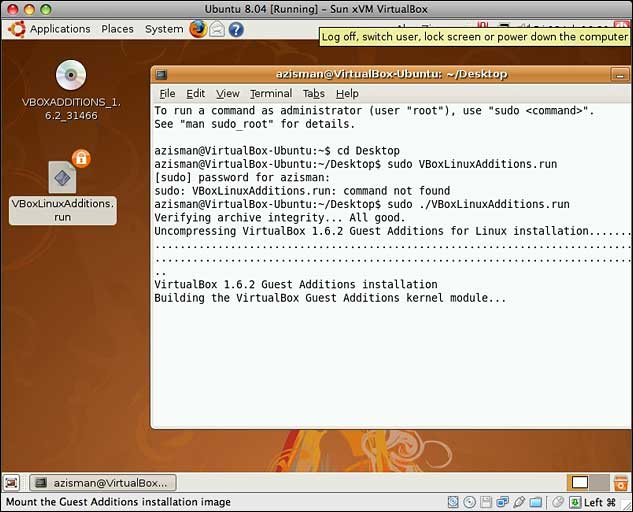Screen dimensions: 633x512
Task: Click the 'command not found' error line
Action: point(302,191)
